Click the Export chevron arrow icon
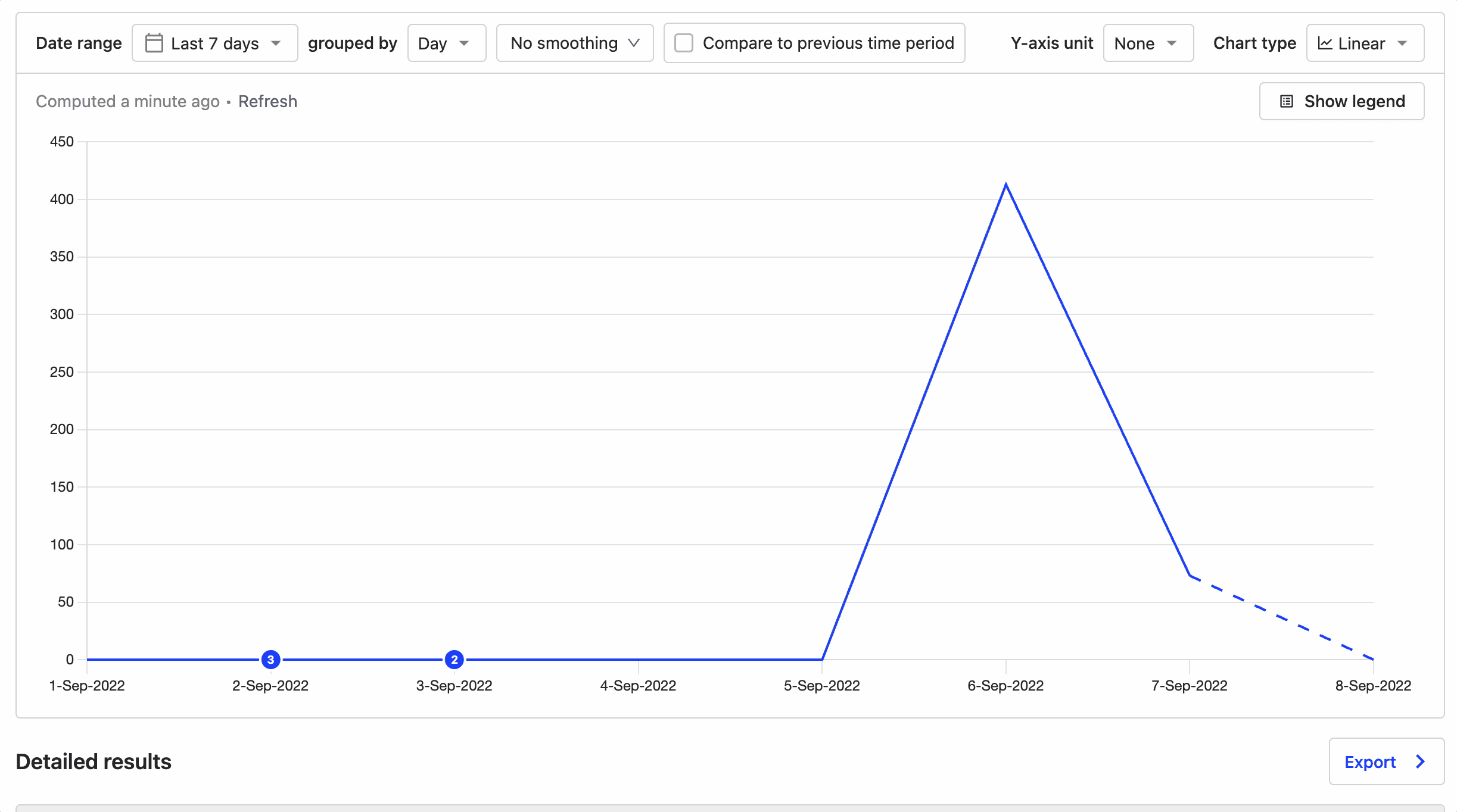The height and width of the screenshot is (812, 1457). point(1421,761)
